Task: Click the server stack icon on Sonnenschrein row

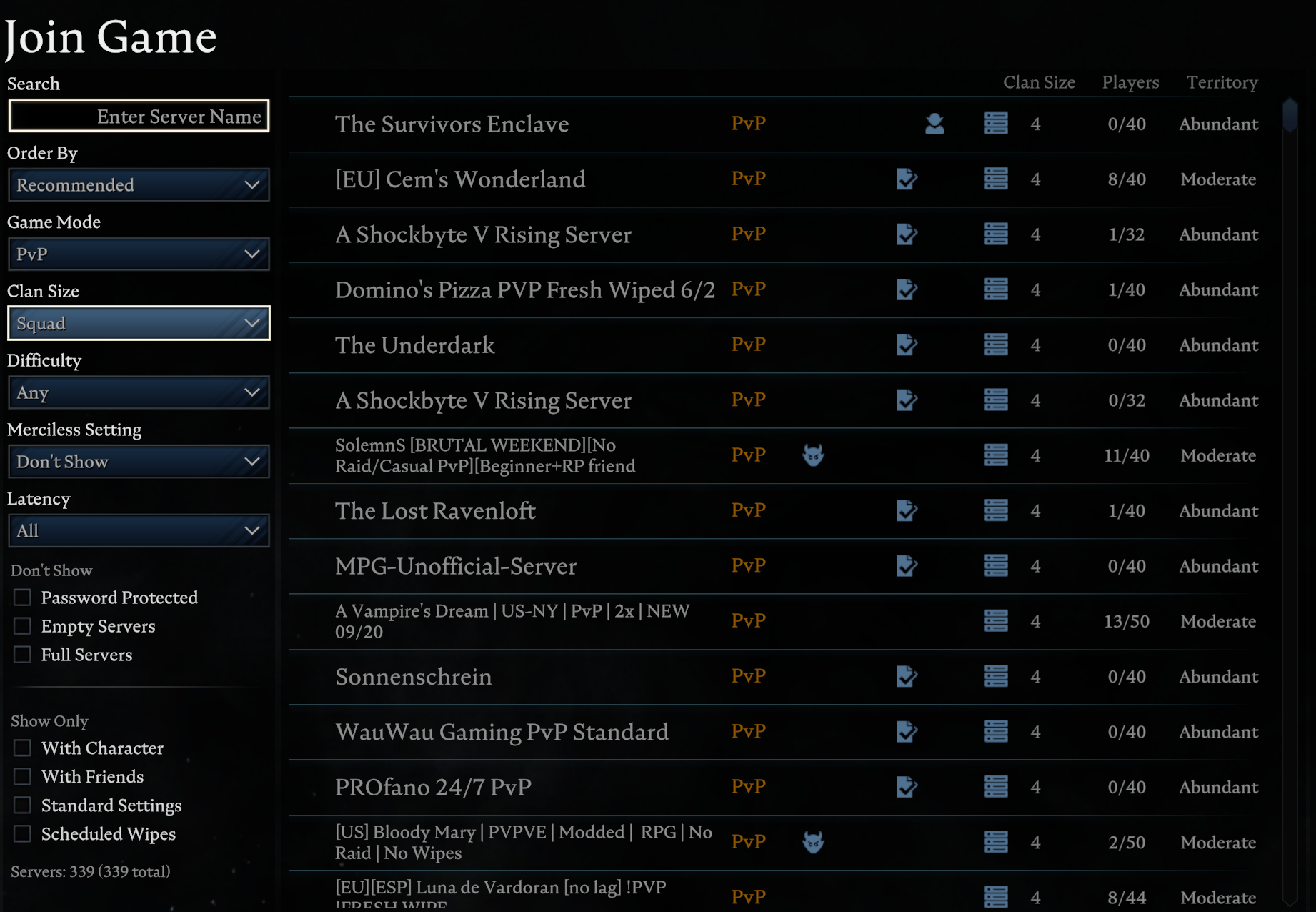Action: click(996, 676)
